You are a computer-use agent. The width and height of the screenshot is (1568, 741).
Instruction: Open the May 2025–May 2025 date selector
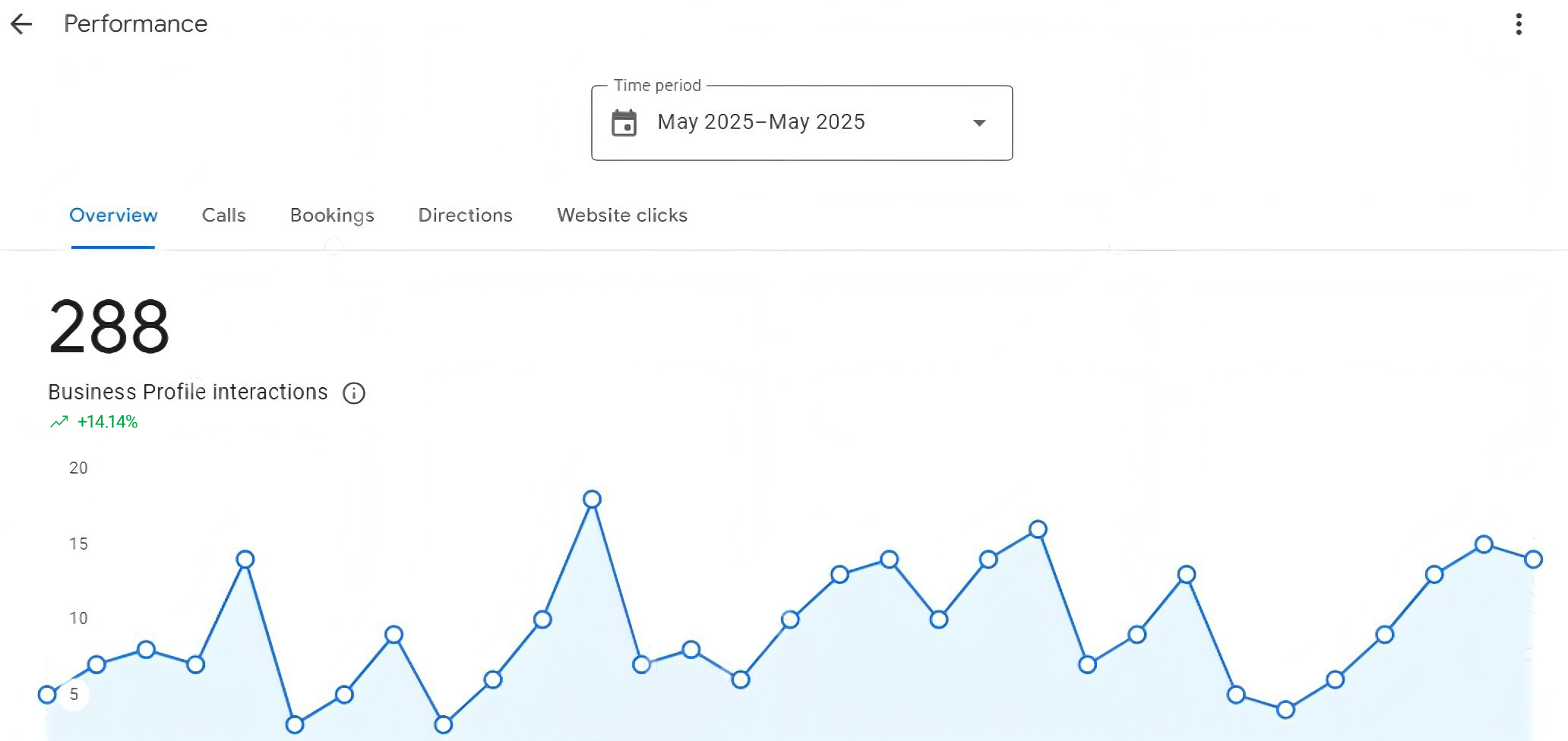[x=761, y=122]
